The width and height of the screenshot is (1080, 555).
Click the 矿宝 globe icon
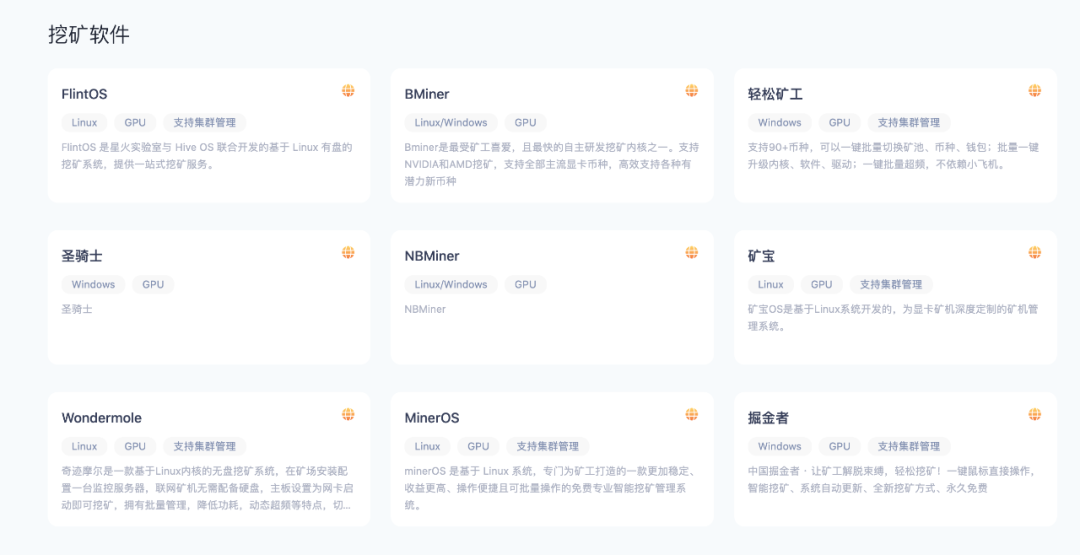1035,253
